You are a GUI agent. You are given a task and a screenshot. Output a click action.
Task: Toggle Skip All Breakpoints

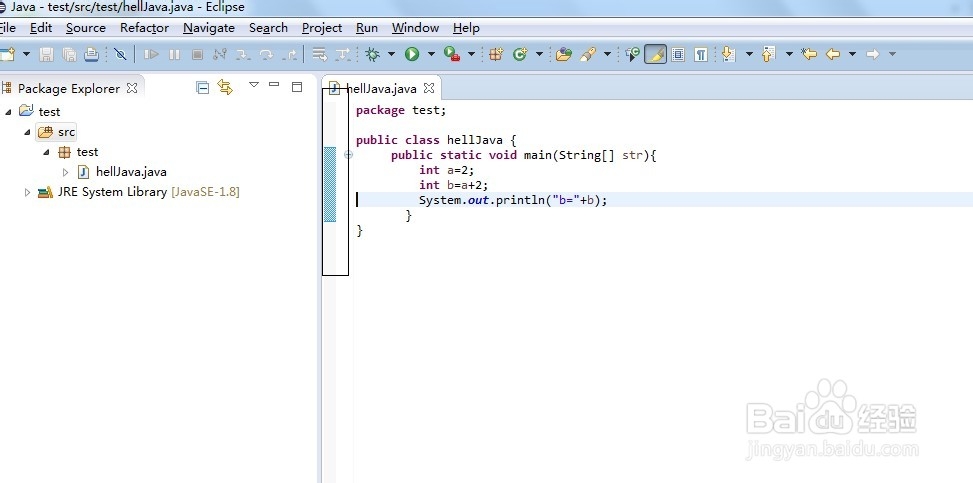120,55
